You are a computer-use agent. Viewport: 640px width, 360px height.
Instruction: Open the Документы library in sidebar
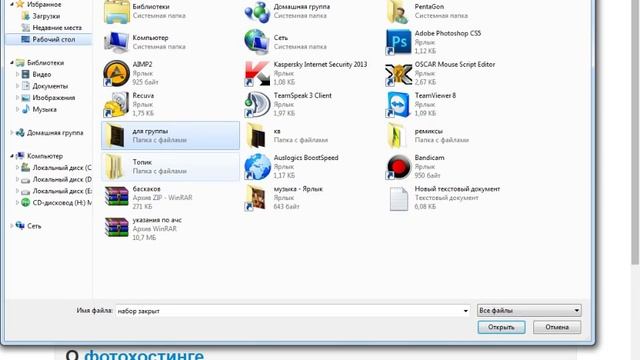(50, 86)
